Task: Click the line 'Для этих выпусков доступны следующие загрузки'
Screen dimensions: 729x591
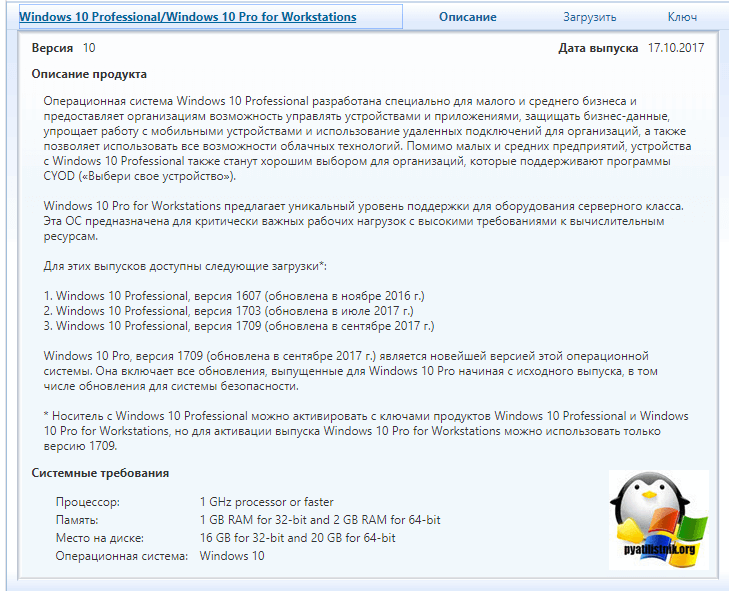Action: pyautogui.click(x=185, y=266)
